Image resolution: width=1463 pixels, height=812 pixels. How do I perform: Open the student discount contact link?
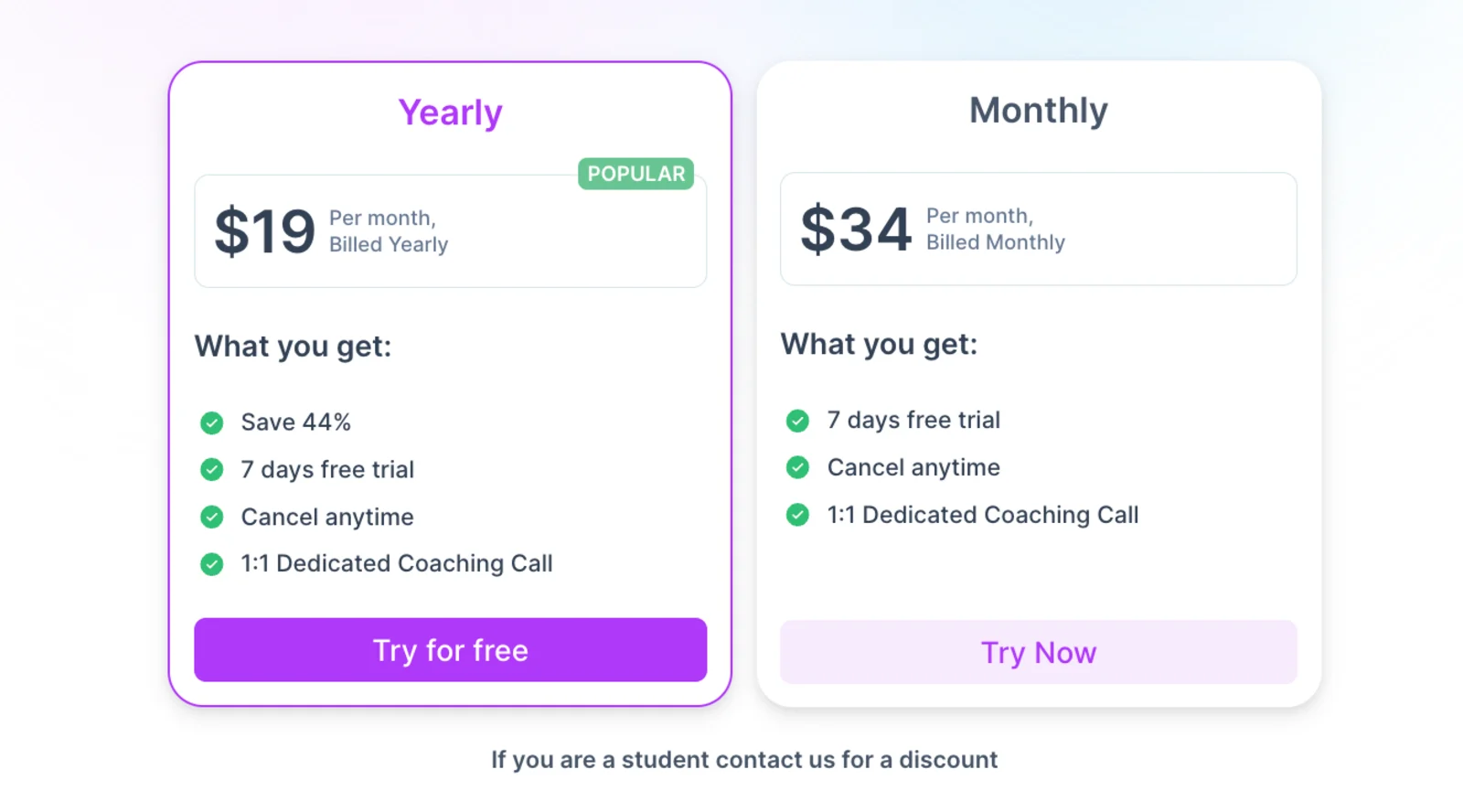click(744, 759)
